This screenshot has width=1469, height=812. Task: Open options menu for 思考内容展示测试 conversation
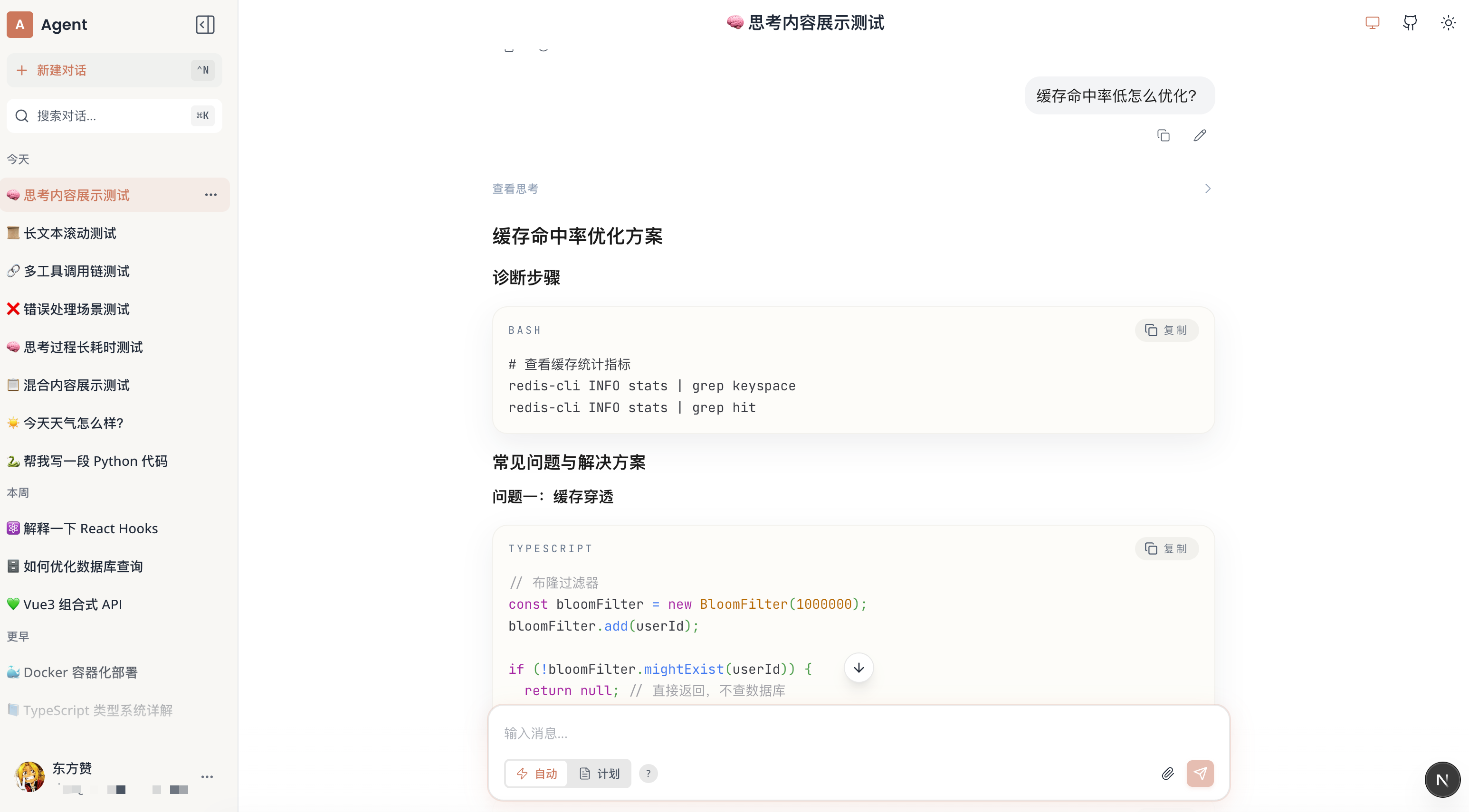[210, 195]
